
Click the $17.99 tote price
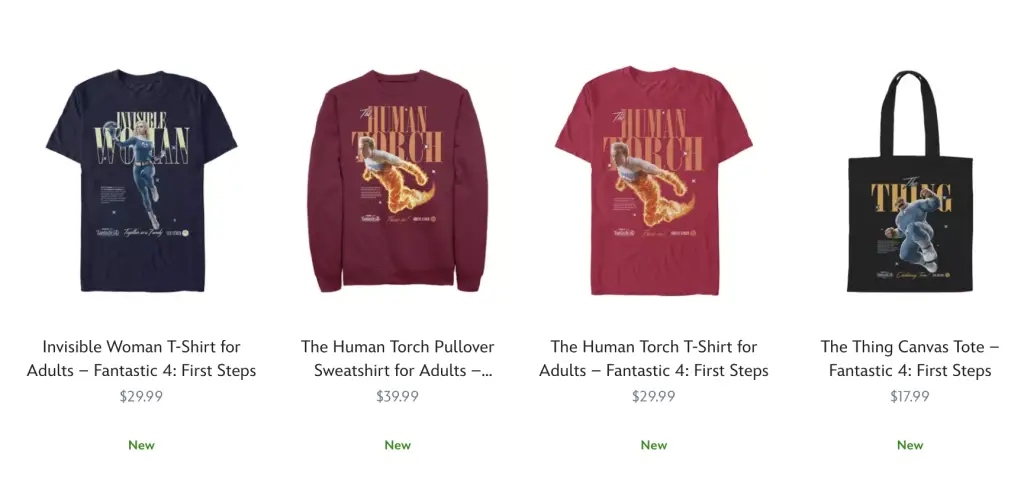point(910,396)
